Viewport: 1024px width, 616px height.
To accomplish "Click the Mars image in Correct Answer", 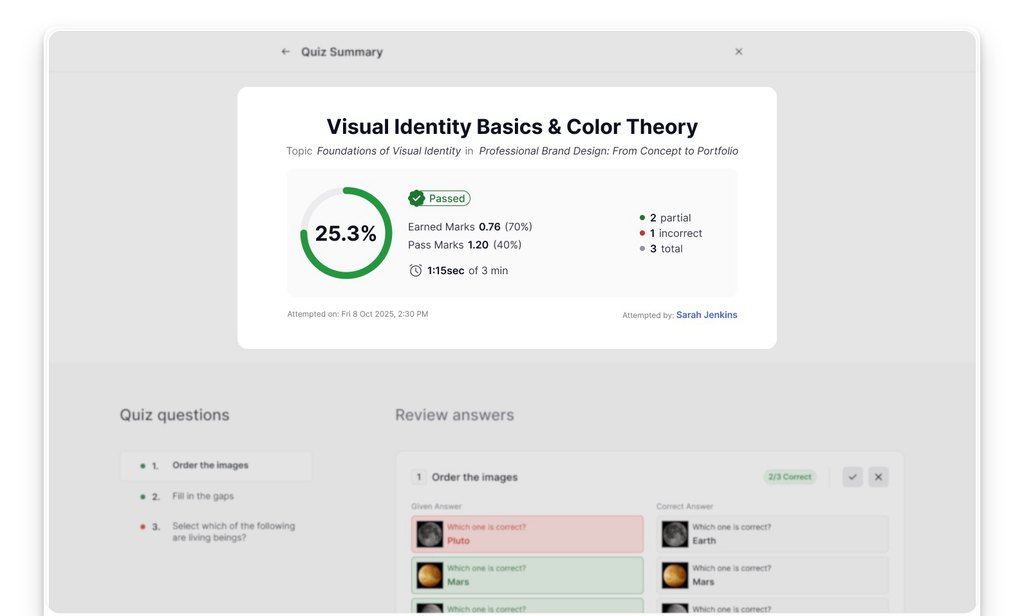I will tap(675, 575).
